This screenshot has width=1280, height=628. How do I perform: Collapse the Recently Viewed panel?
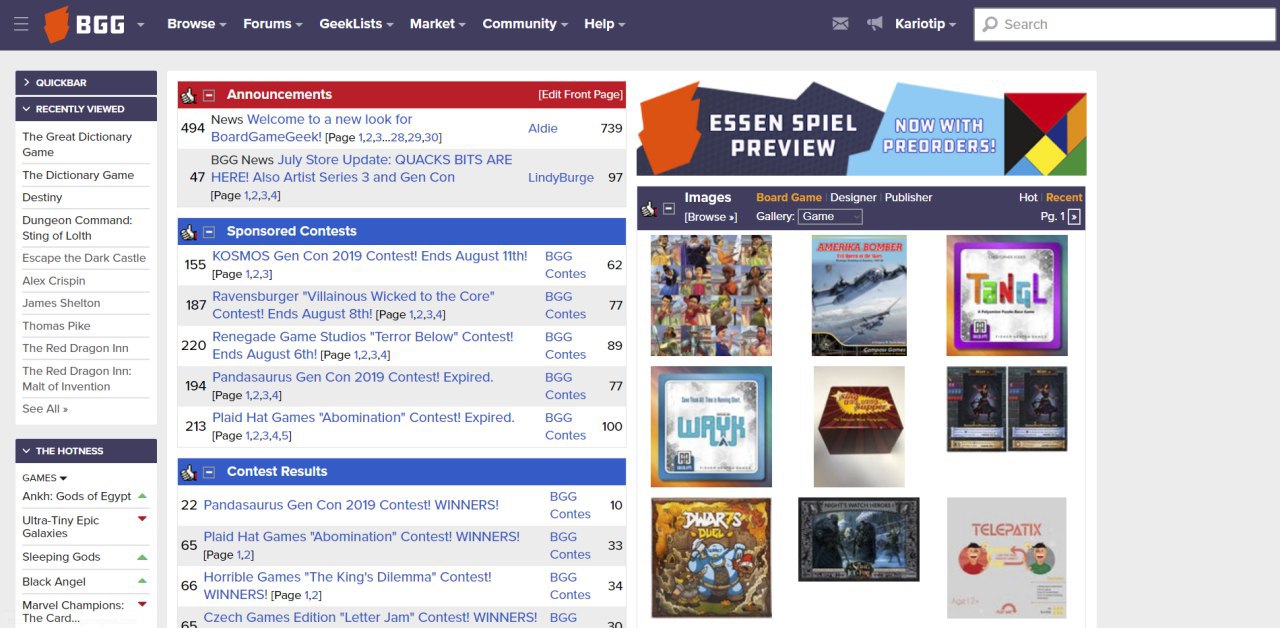click(86, 109)
